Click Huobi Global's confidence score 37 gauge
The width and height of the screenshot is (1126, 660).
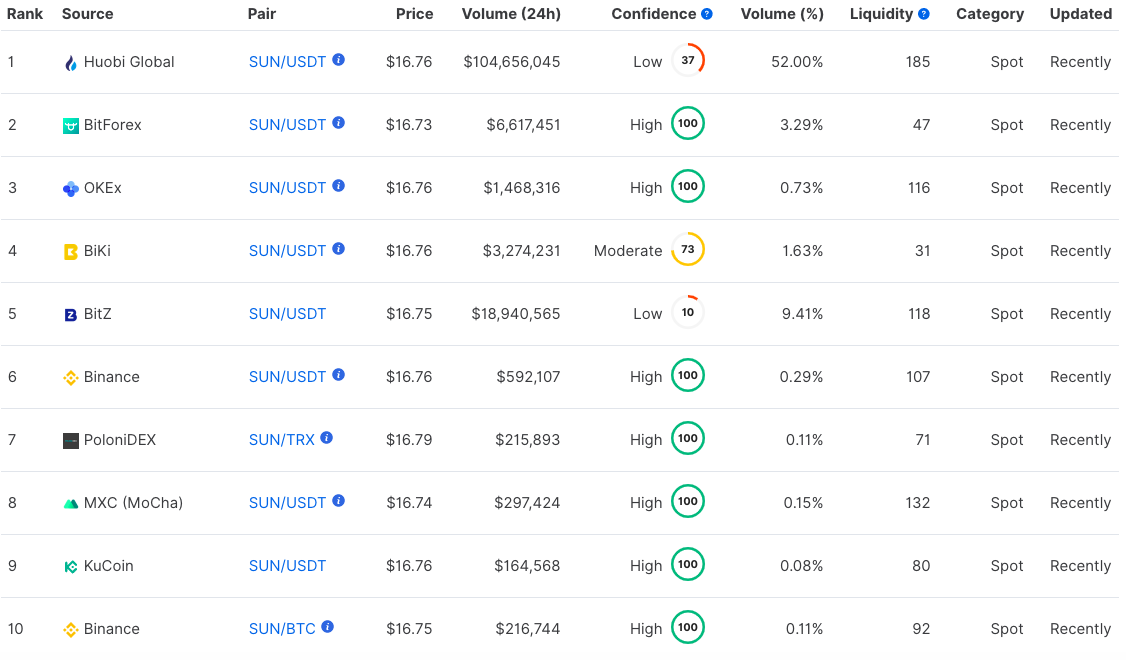[688, 61]
